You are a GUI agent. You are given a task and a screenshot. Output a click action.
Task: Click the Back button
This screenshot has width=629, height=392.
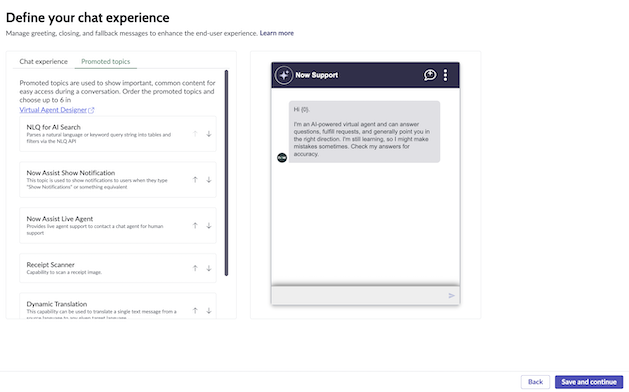pos(535,382)
